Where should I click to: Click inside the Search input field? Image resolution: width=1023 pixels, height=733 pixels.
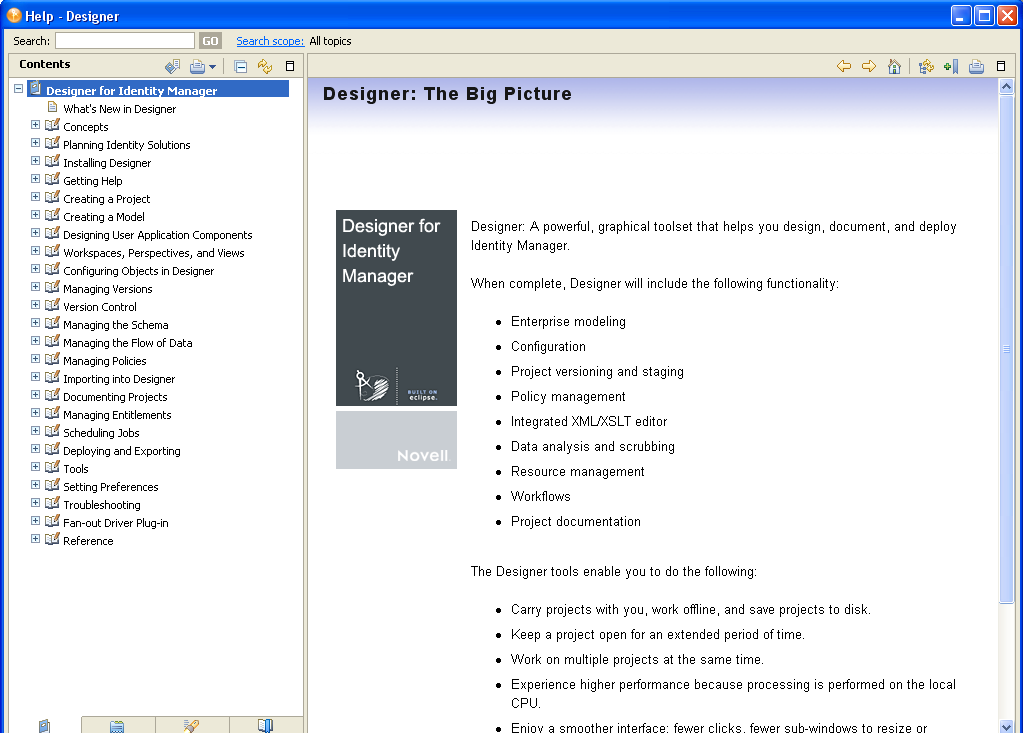124,40
